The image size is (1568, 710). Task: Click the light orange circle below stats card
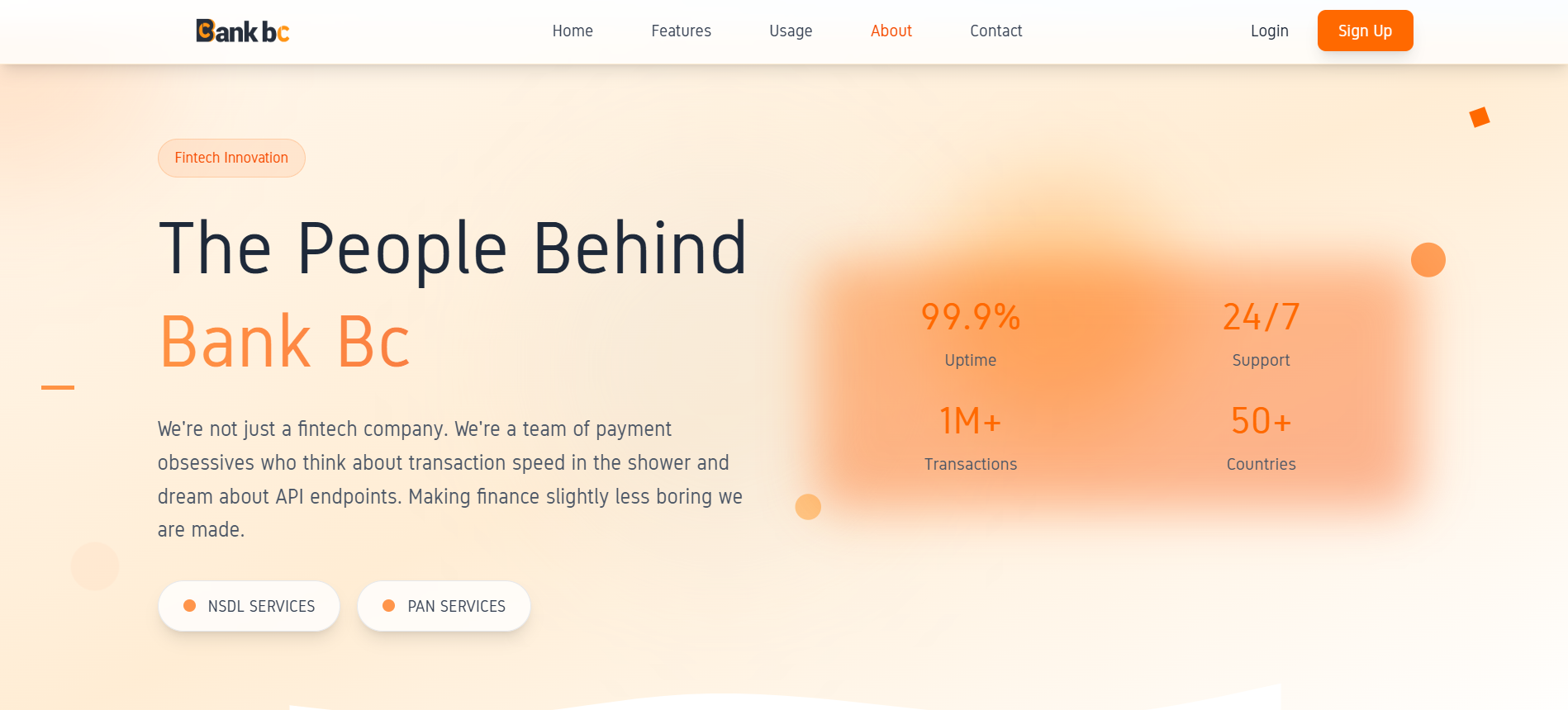[x=808, y=507]
